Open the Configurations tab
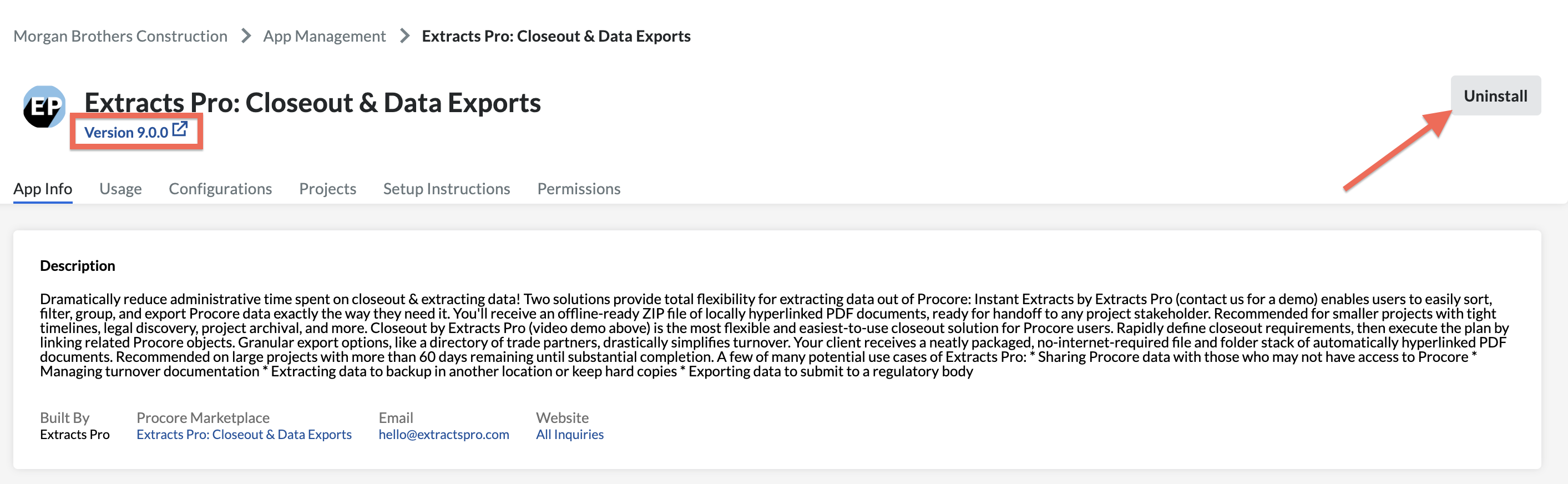Viewport: 1568px width, 484px height. click(220, 189)
